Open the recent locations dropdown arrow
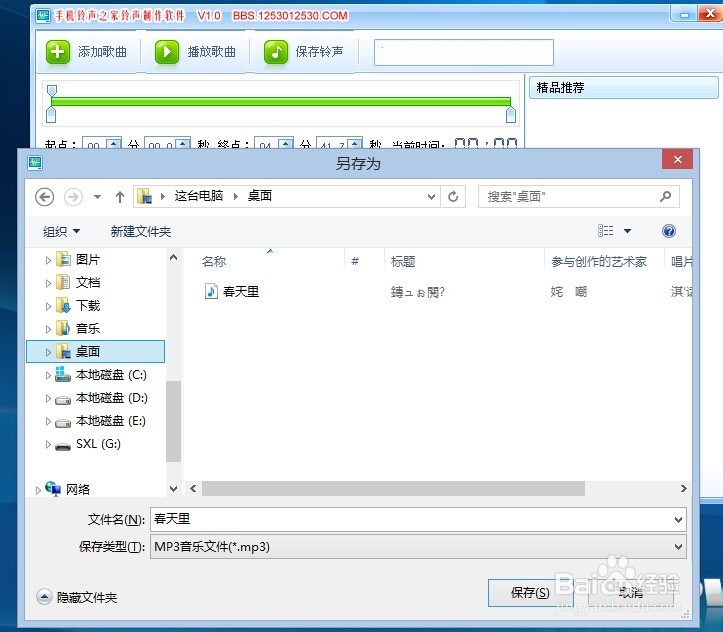The width and height of the screenshot is (723, 632). tap(97, 197)
